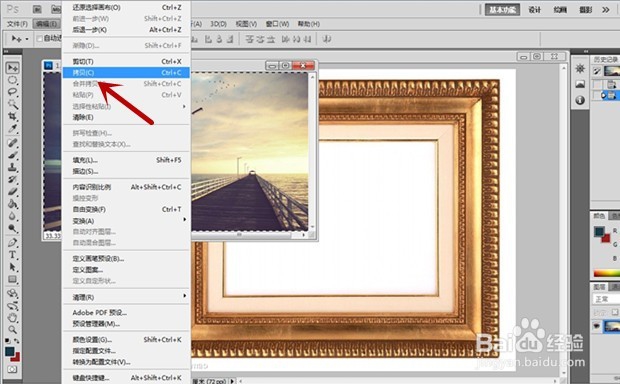Choose 剪切(T) from the Edit menu

(x=127, y=62)
